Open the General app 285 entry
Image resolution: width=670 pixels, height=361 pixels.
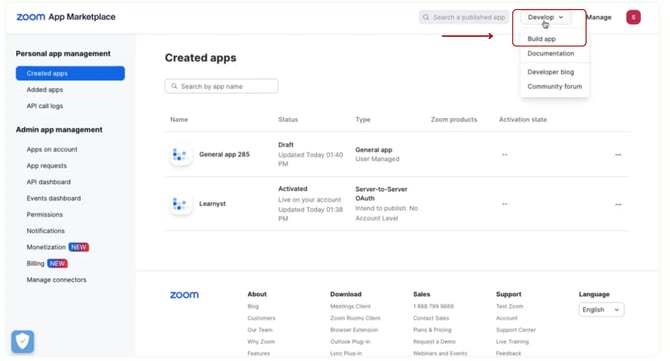pos(224,154)
